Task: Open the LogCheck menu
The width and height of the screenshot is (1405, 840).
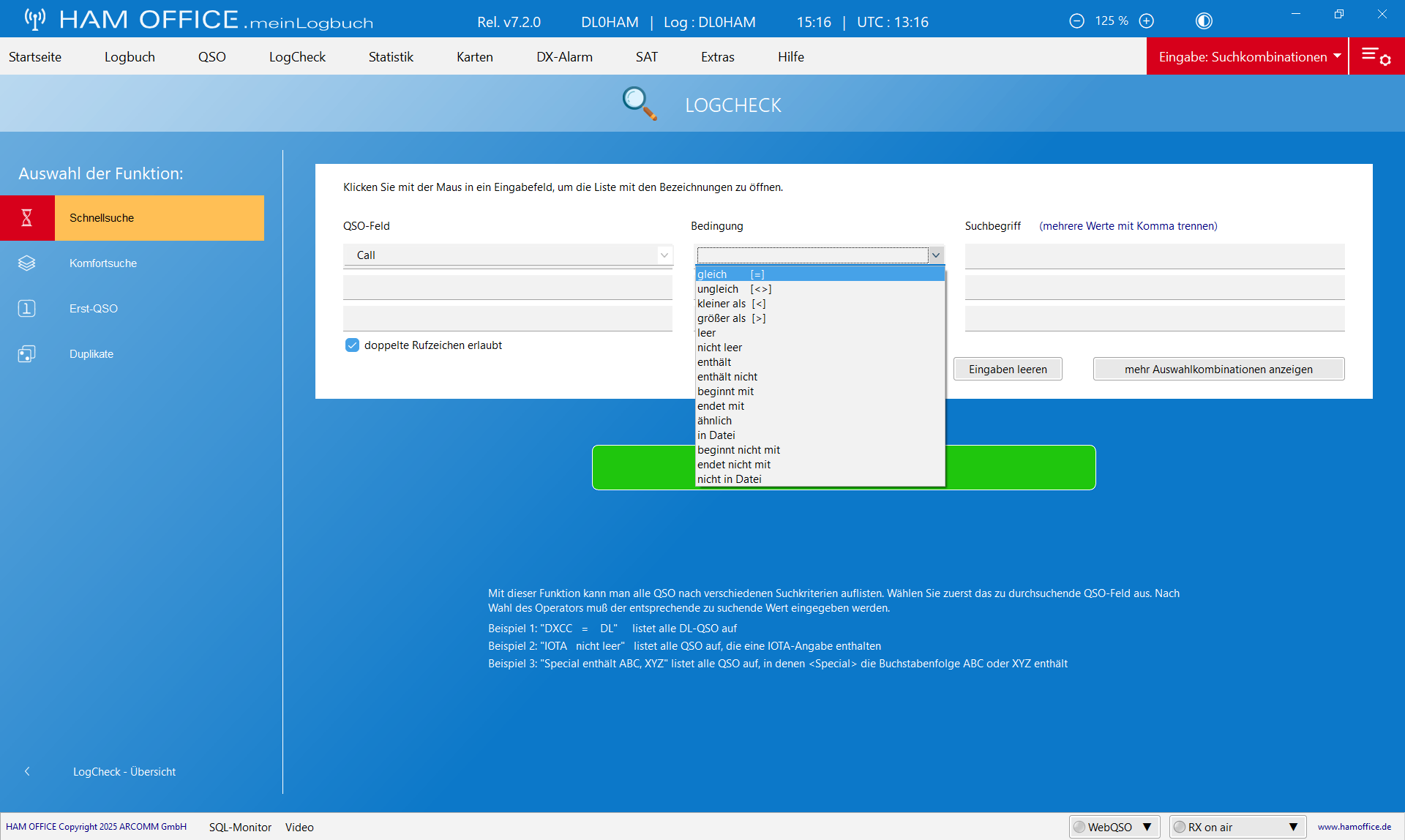Action: coord(297,56)
